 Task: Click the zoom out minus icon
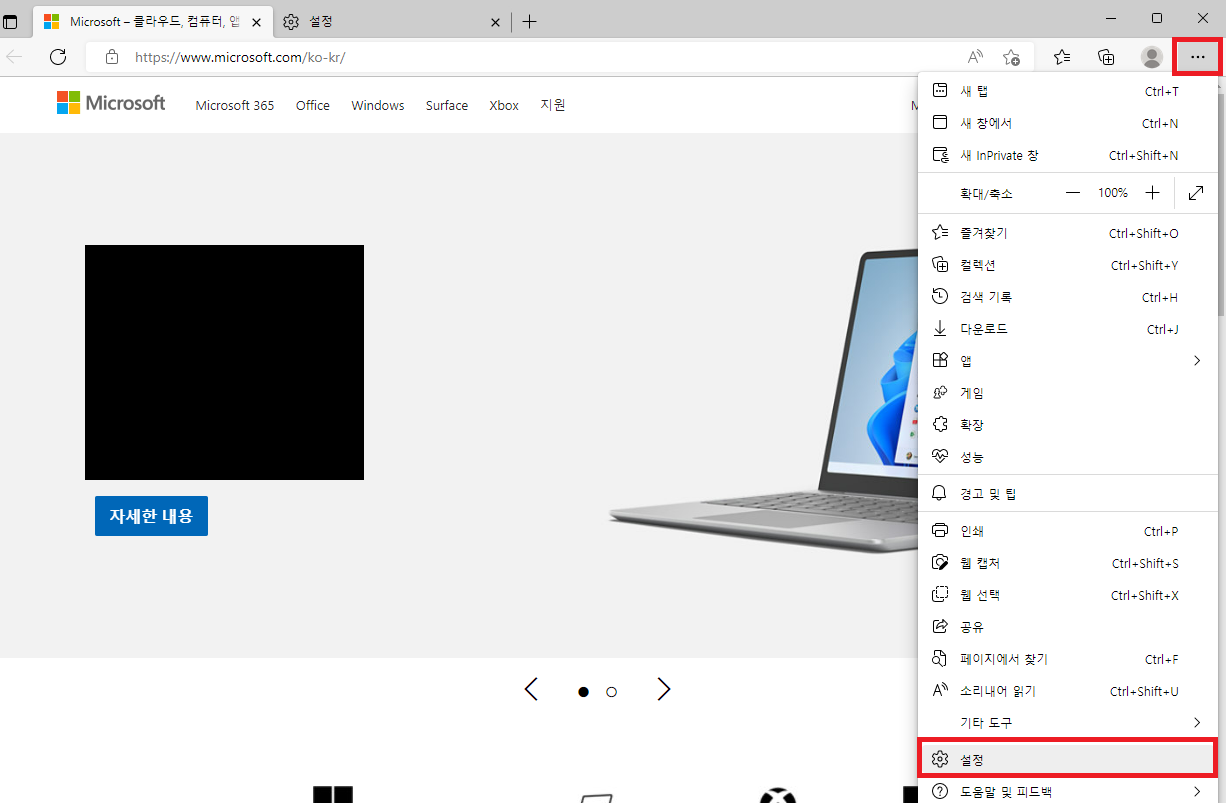click(1073, 193)
